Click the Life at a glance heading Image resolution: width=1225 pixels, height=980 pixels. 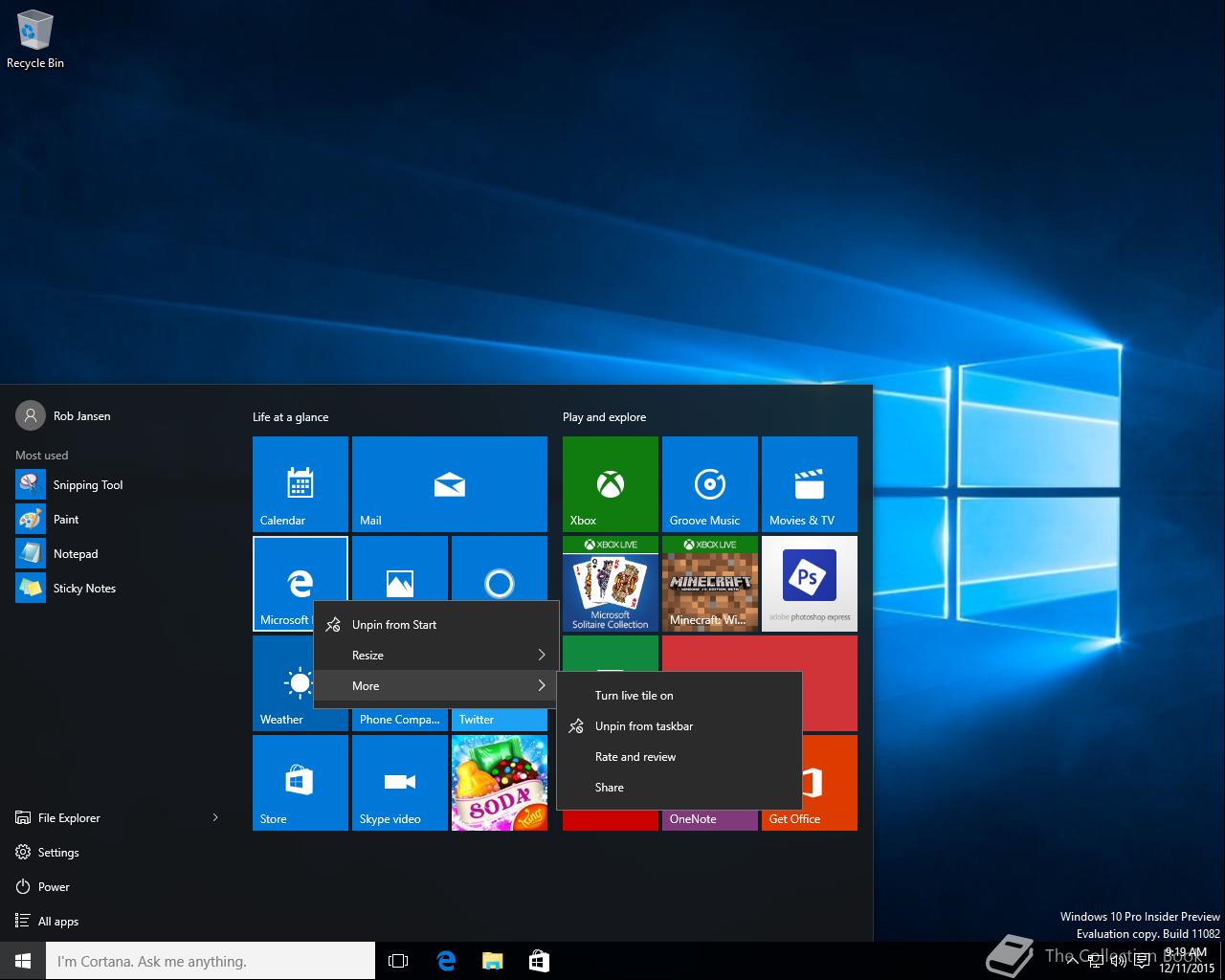click(x=290, y=417)
